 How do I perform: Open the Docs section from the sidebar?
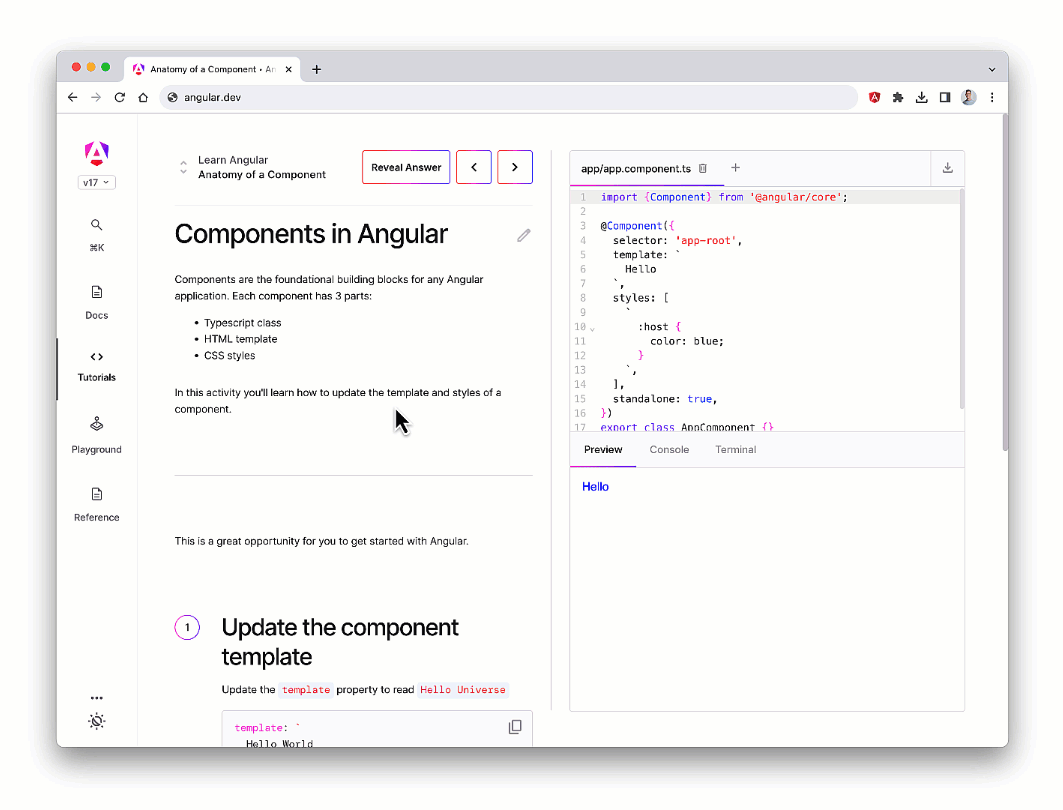click(x=96, y=301)
